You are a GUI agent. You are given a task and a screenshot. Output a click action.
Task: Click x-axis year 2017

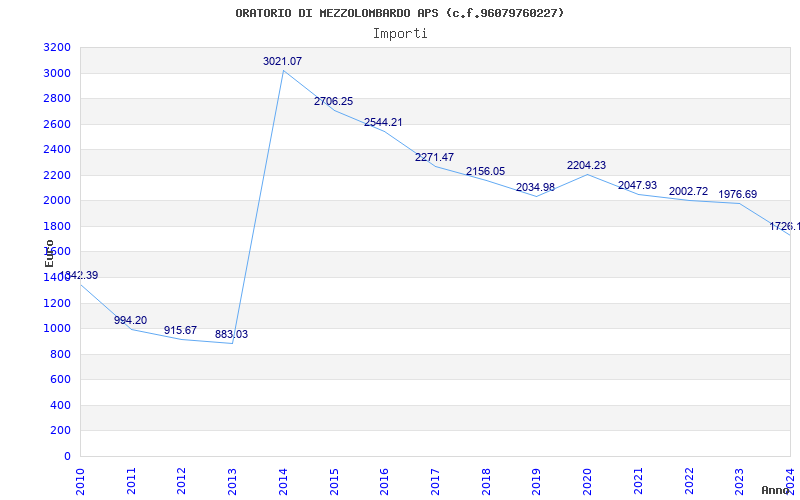coord(435,482)
